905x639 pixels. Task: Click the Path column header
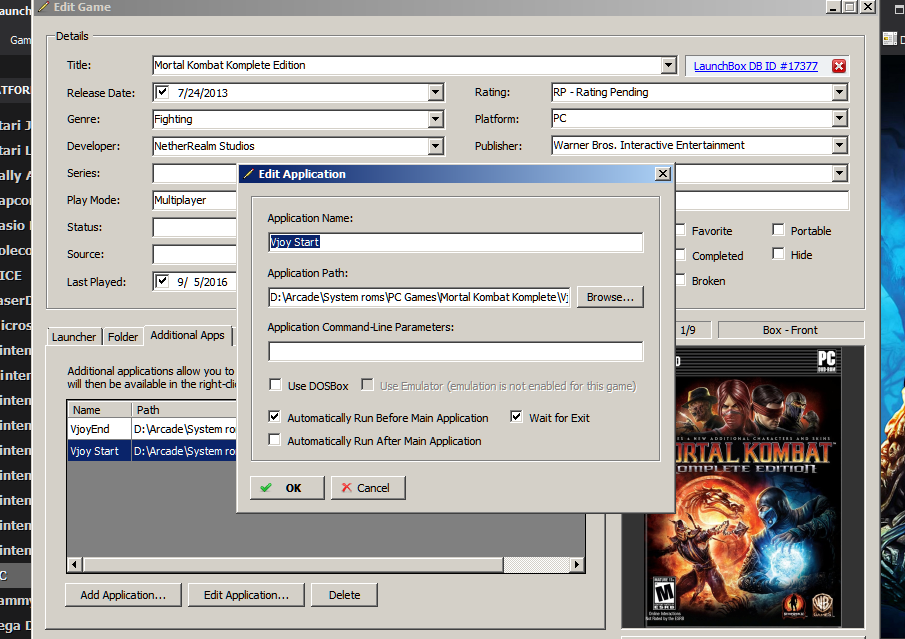[184, 409]
